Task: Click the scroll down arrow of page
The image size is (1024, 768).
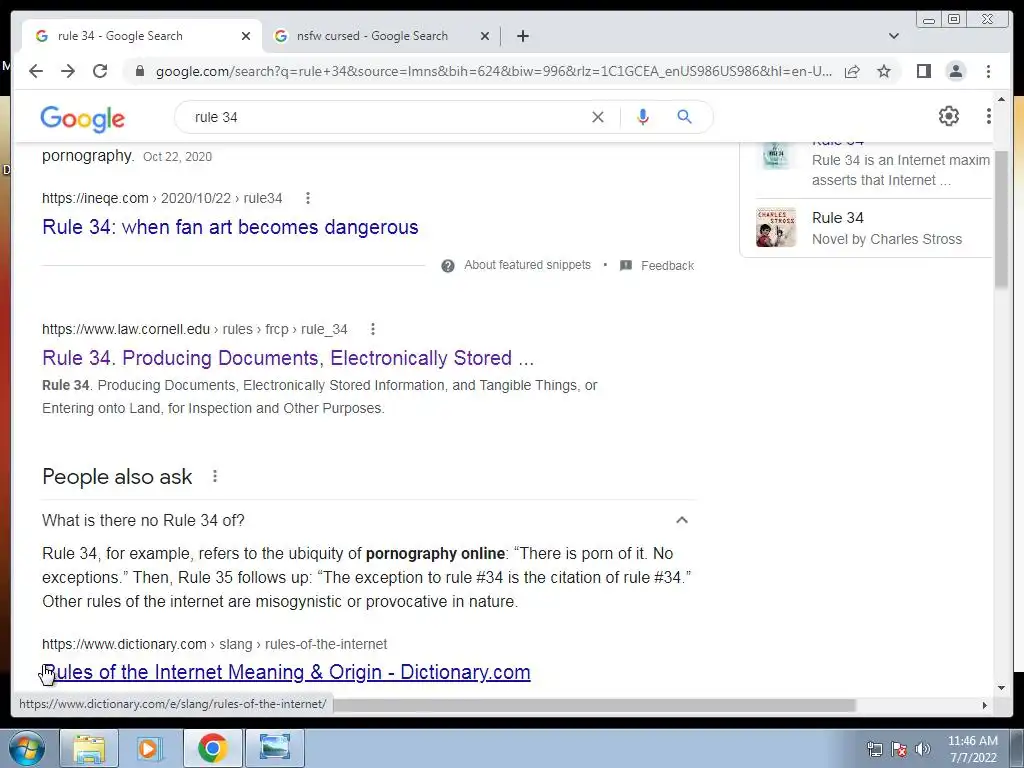Action: [x=1001, y=688]
